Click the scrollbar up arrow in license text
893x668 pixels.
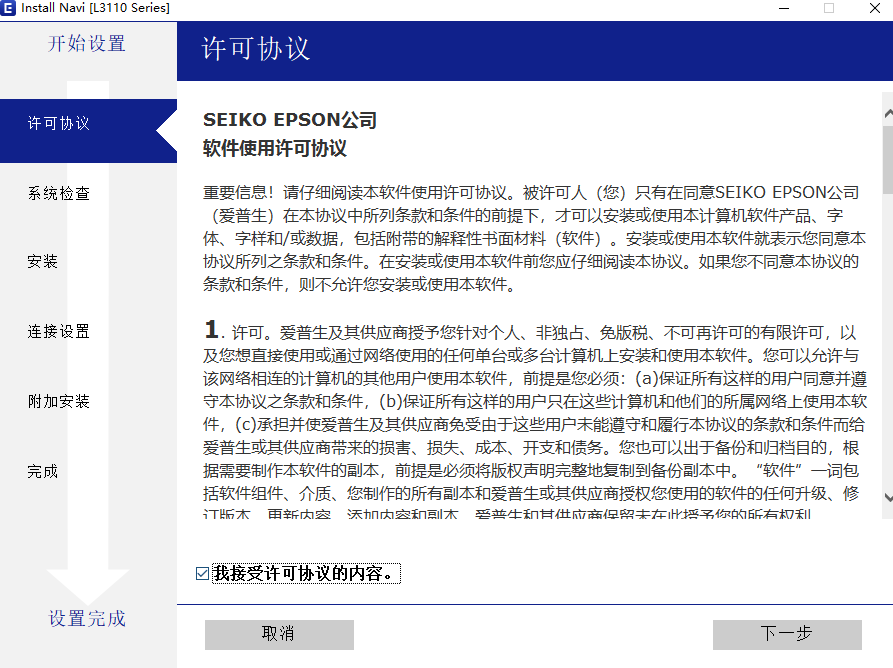(x=888, y=113)
